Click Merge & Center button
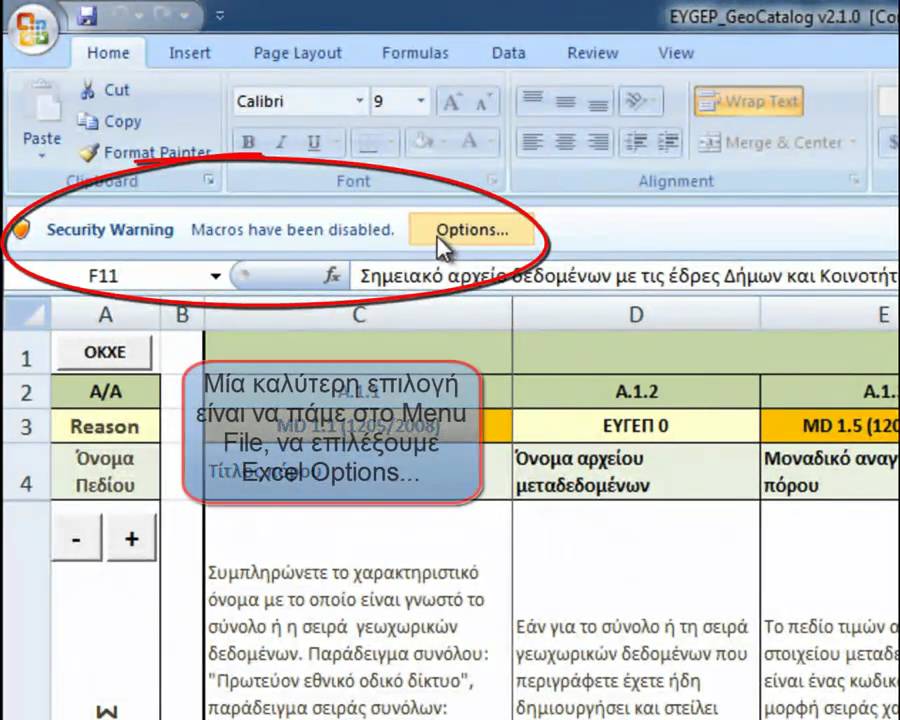Viewport: 900px width, 720px height. pos(769,142)
